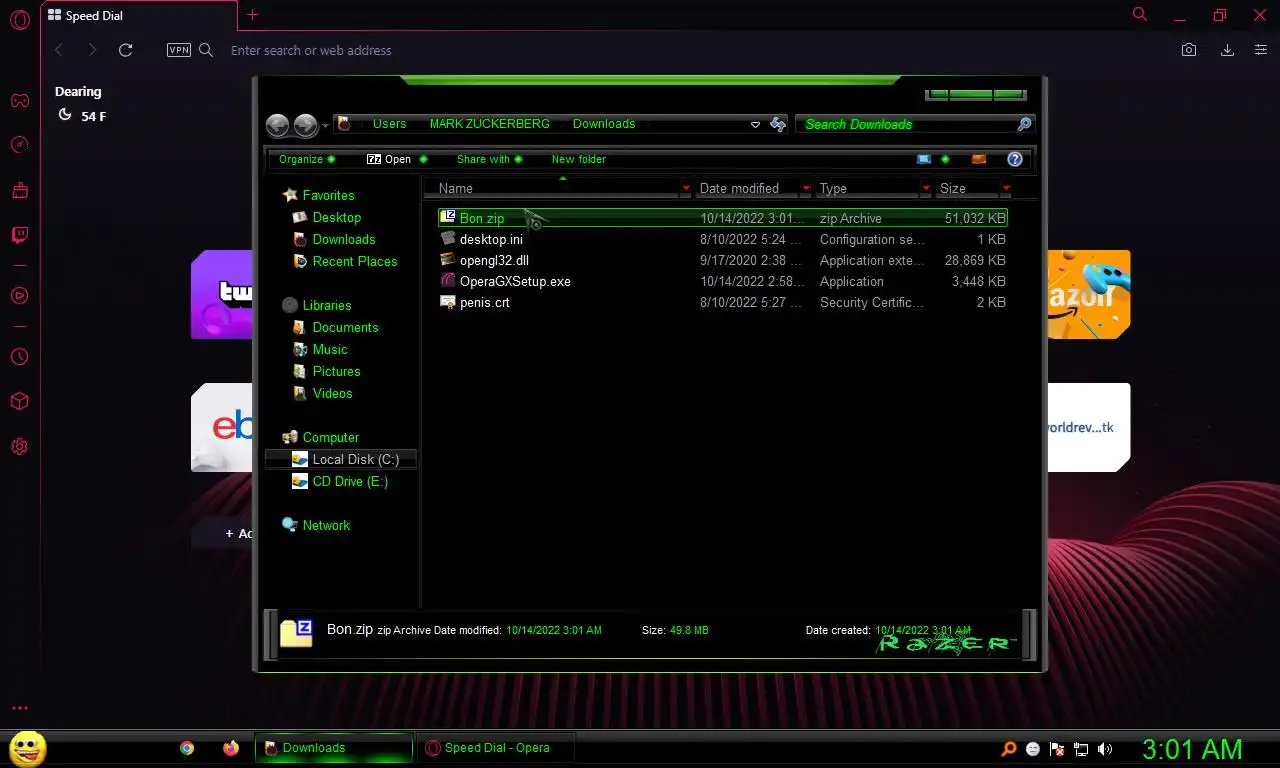Click the three-dots sidebar setup button
The height and width of the screenshot is (768, 1280).
(x=19, y=708)
